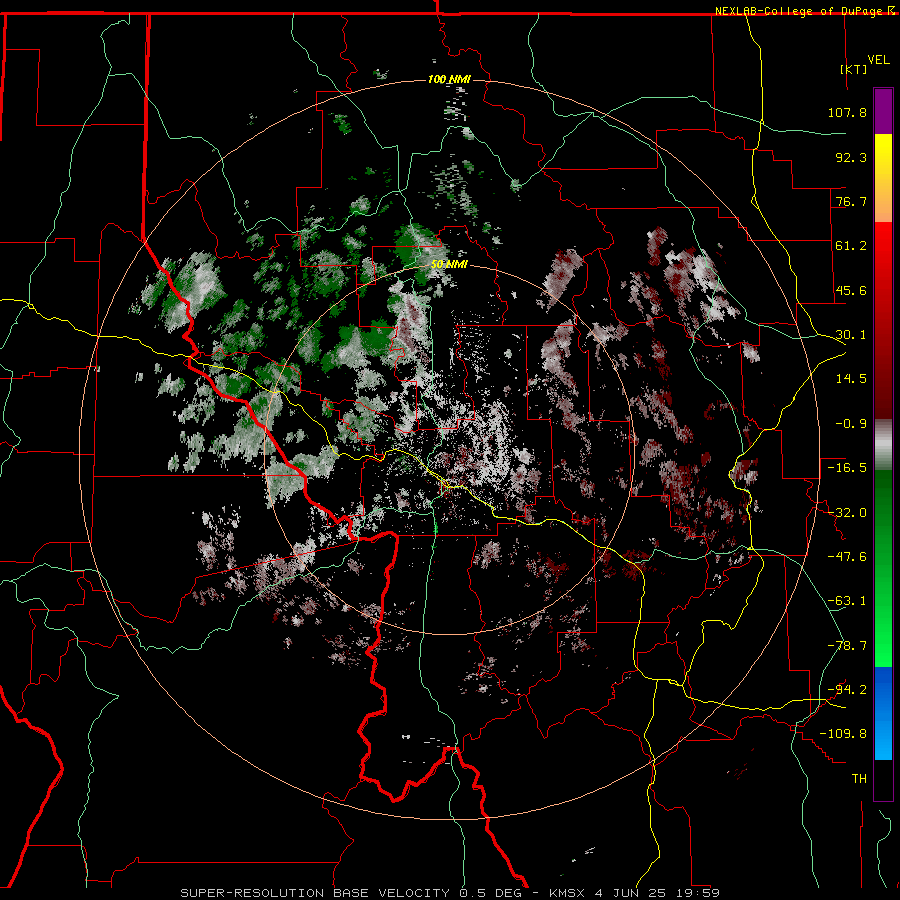Click the 107.8 velocity scale value

coord(847,112)
